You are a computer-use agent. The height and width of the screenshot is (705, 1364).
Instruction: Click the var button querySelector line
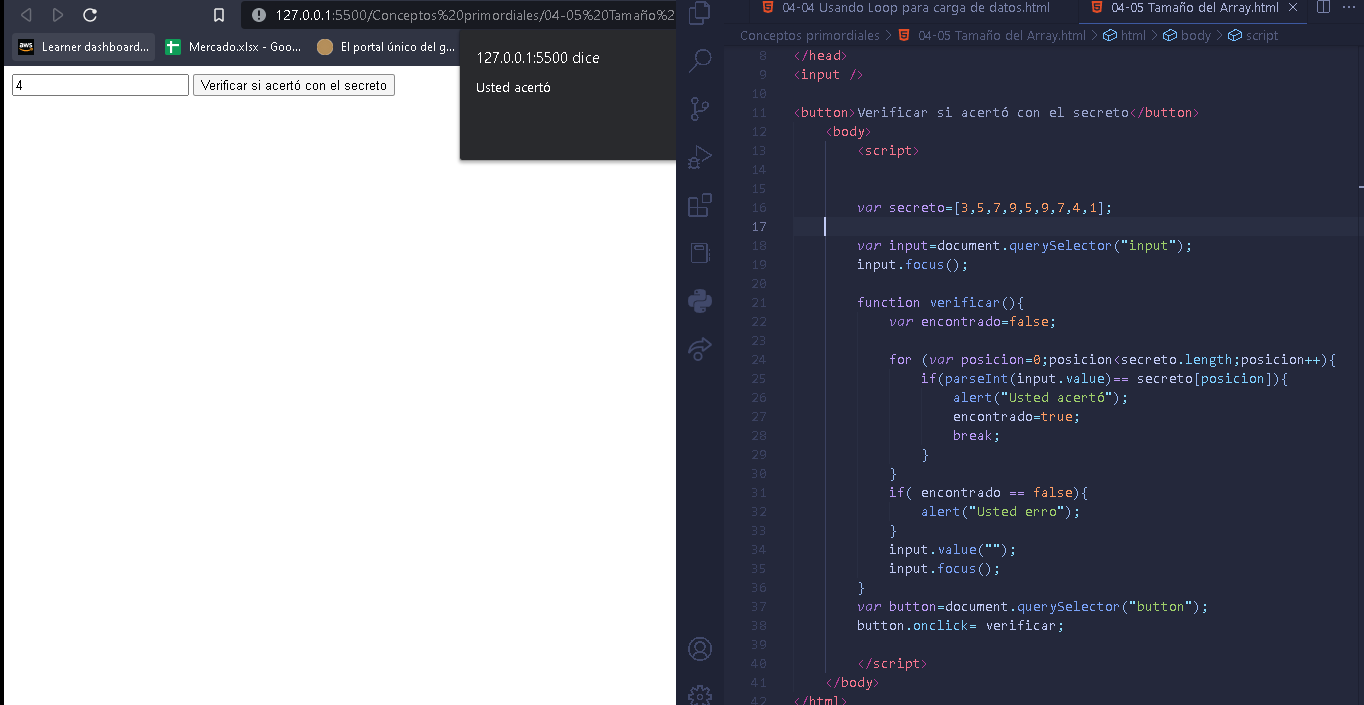(x=1033, y=607)
